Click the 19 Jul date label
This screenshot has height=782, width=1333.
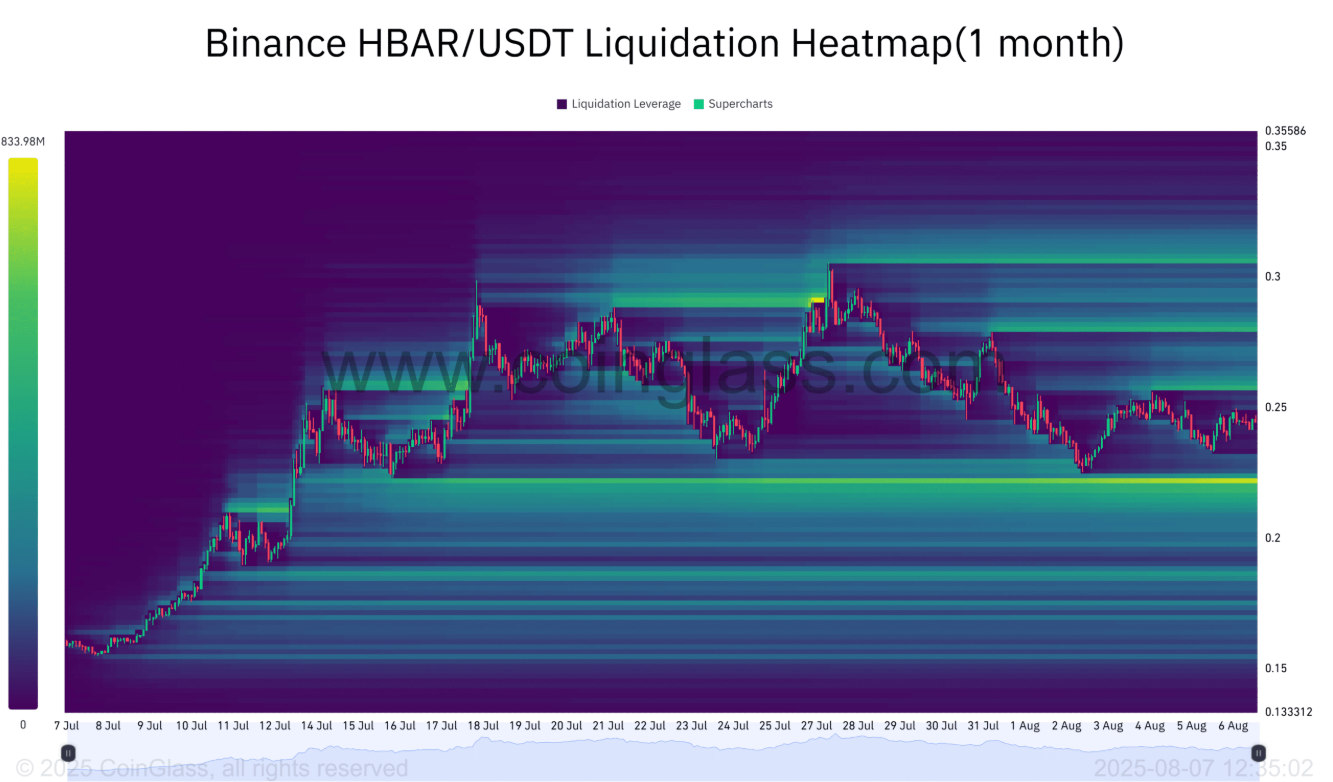tap(525, 726)
